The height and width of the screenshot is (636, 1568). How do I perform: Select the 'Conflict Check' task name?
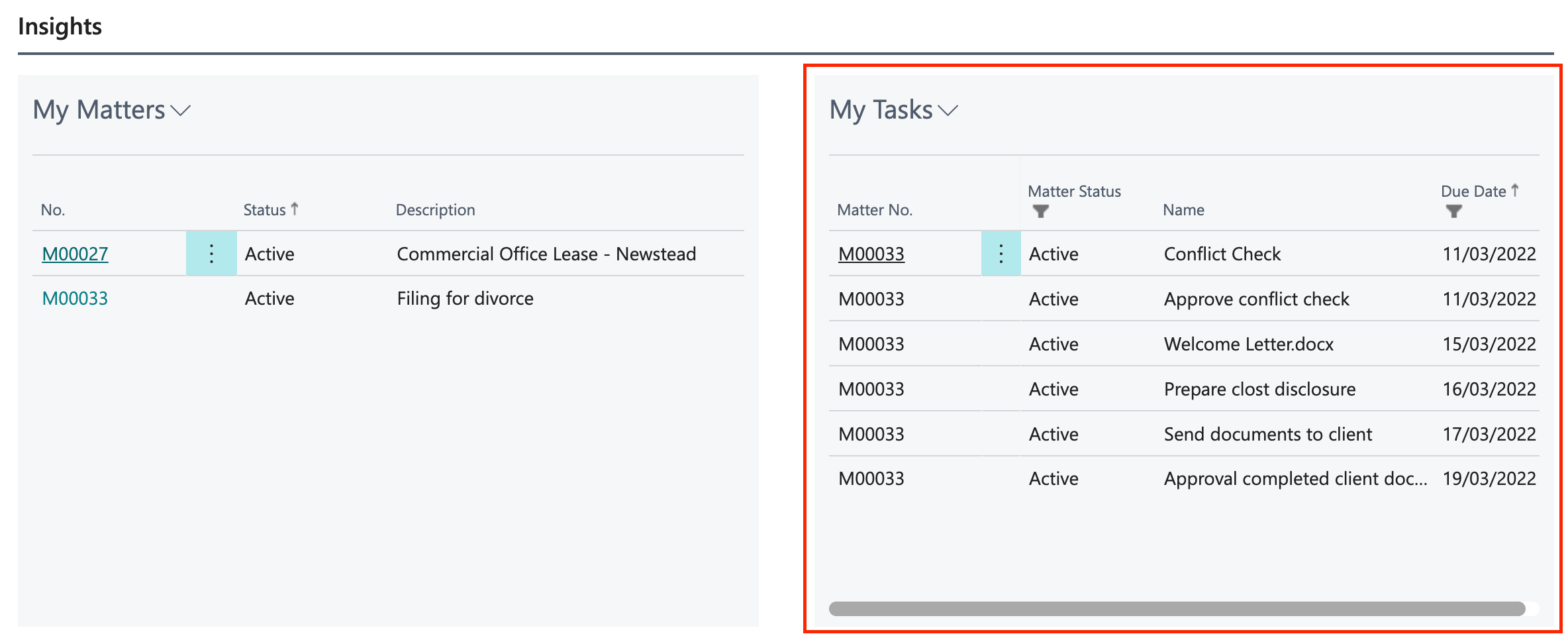[1222, 254]
